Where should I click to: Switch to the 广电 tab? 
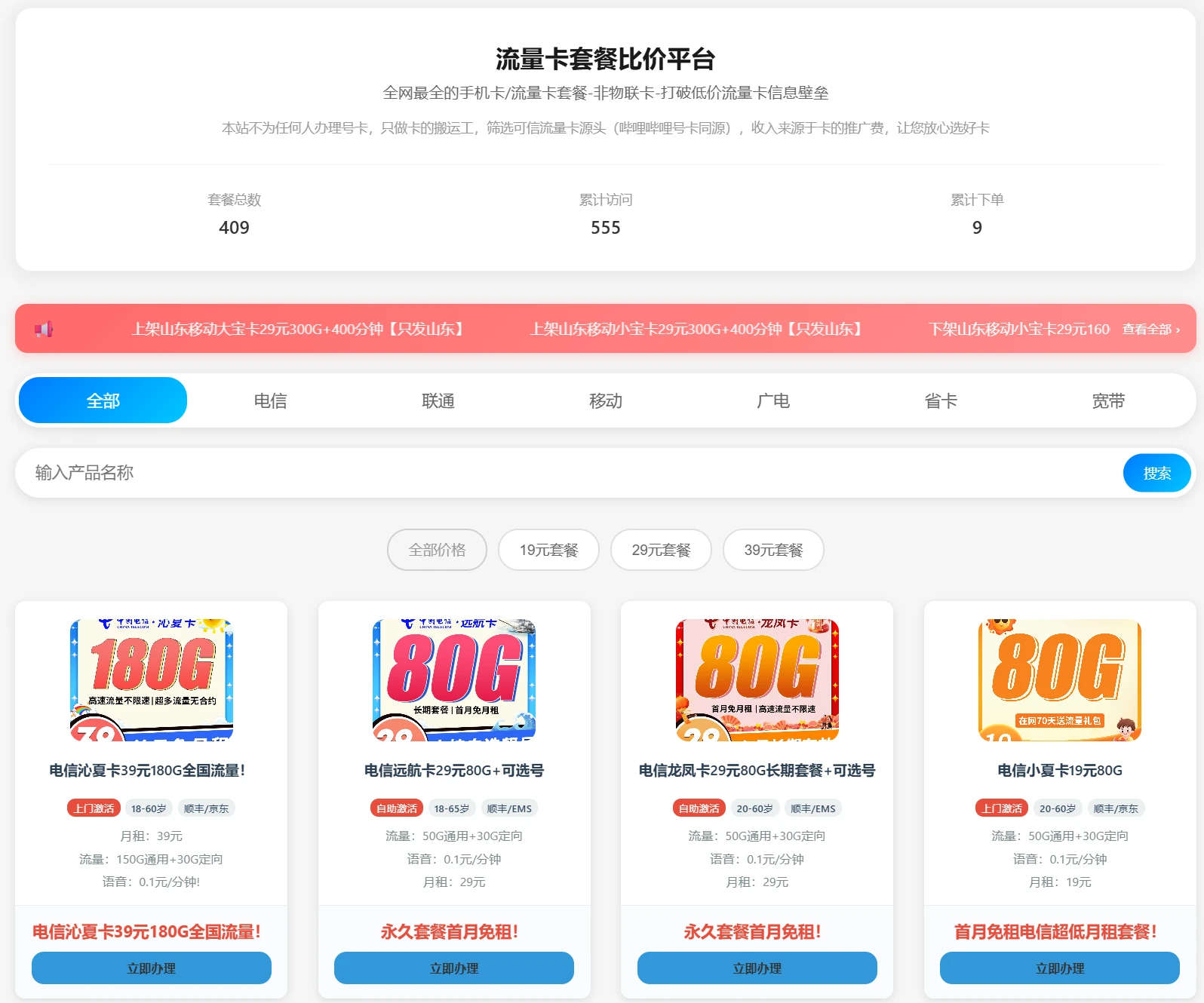[x=772, y=400]
